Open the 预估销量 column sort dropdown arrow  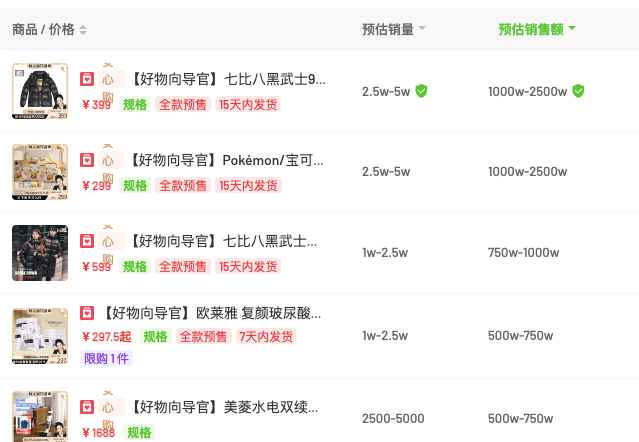(x=422, y=29)
